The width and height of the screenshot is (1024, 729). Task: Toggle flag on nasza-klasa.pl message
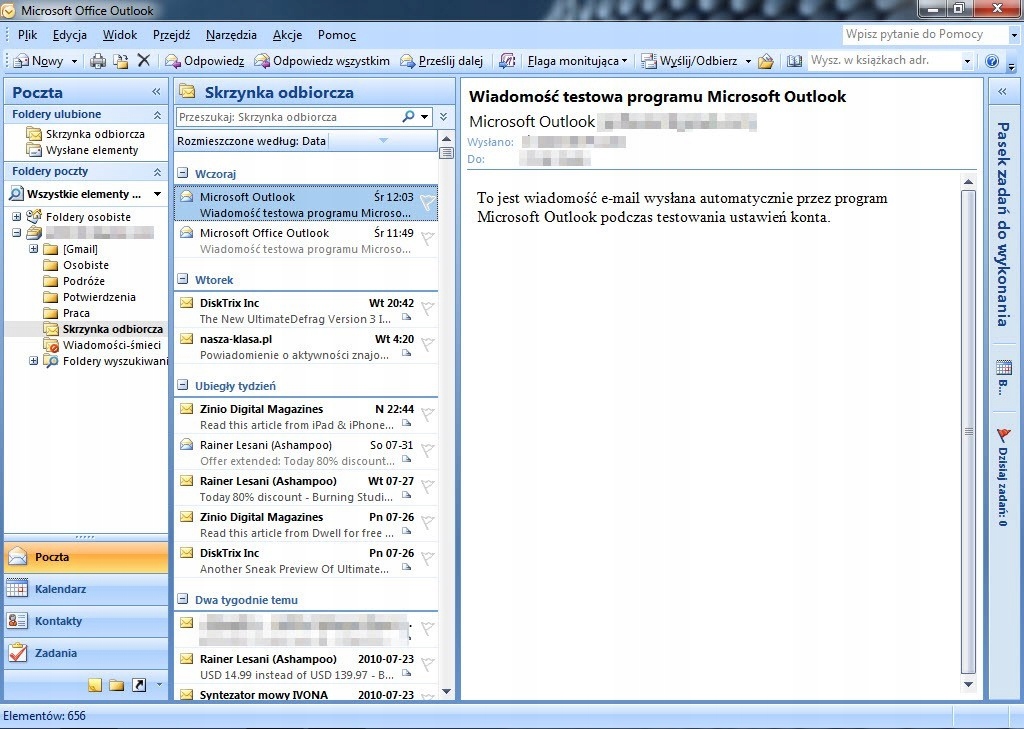click(x=427, y=344)
